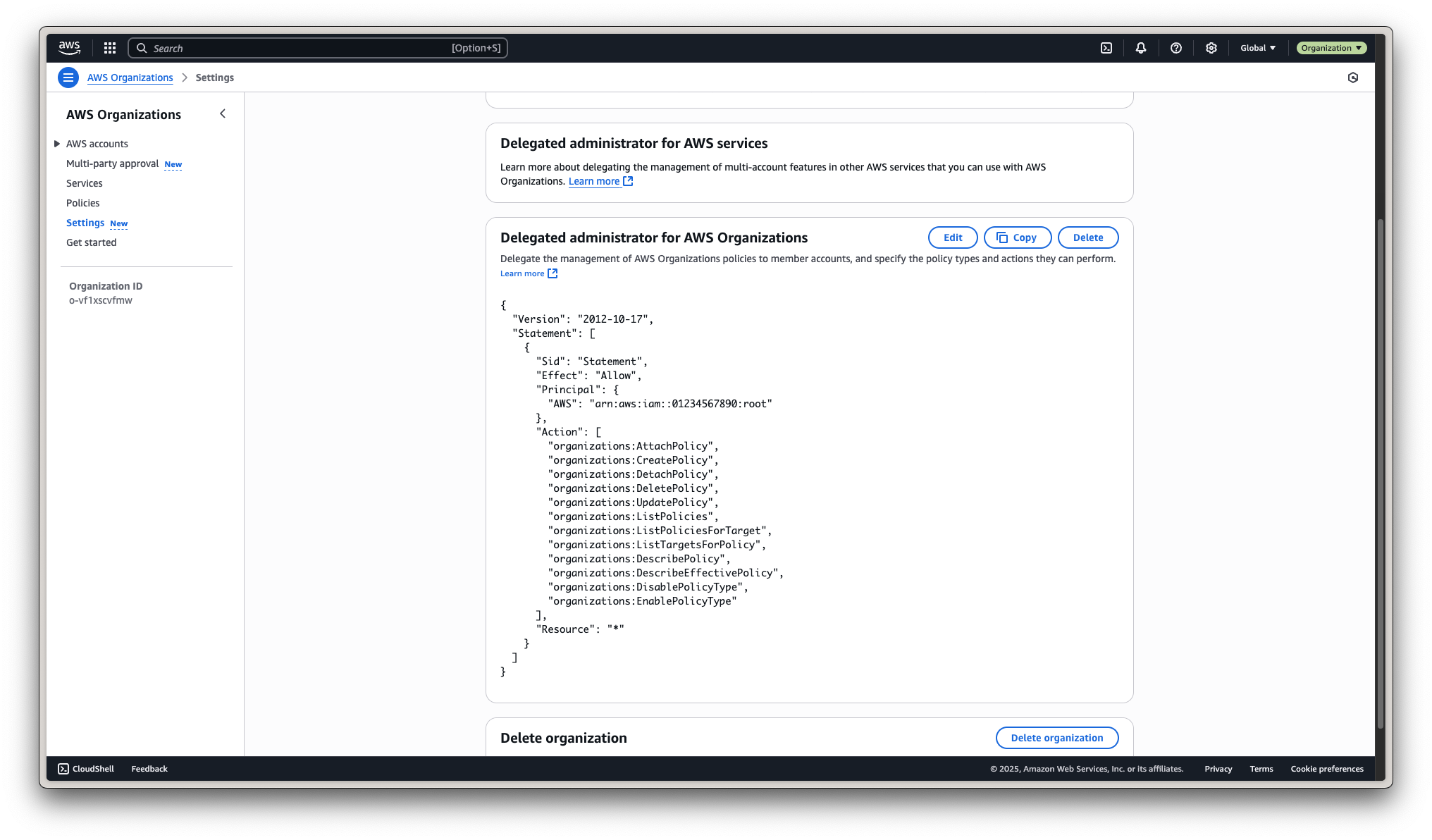Open AWS accounts in sidebar
Image resolution: width=1432 pixels, height=840 pixels.
97,144
